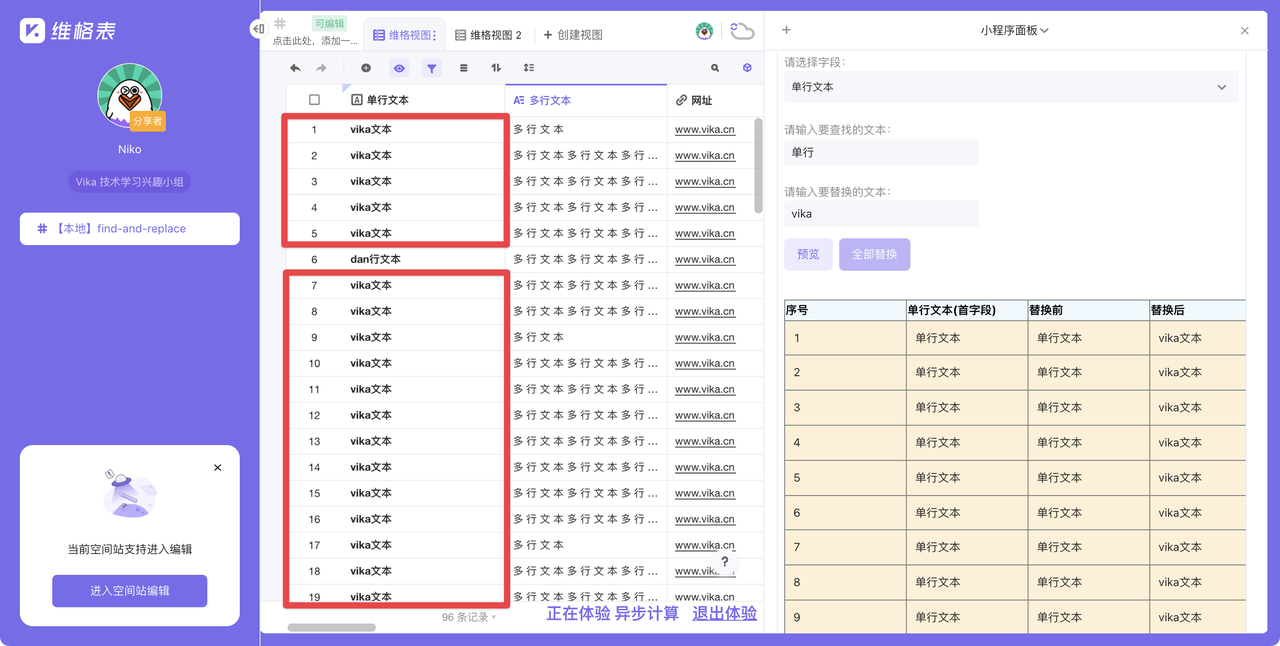Toggle the select-all checkbox in header row
The width and height of the screenshot is (1280, 646).
(x=314, y=100)
